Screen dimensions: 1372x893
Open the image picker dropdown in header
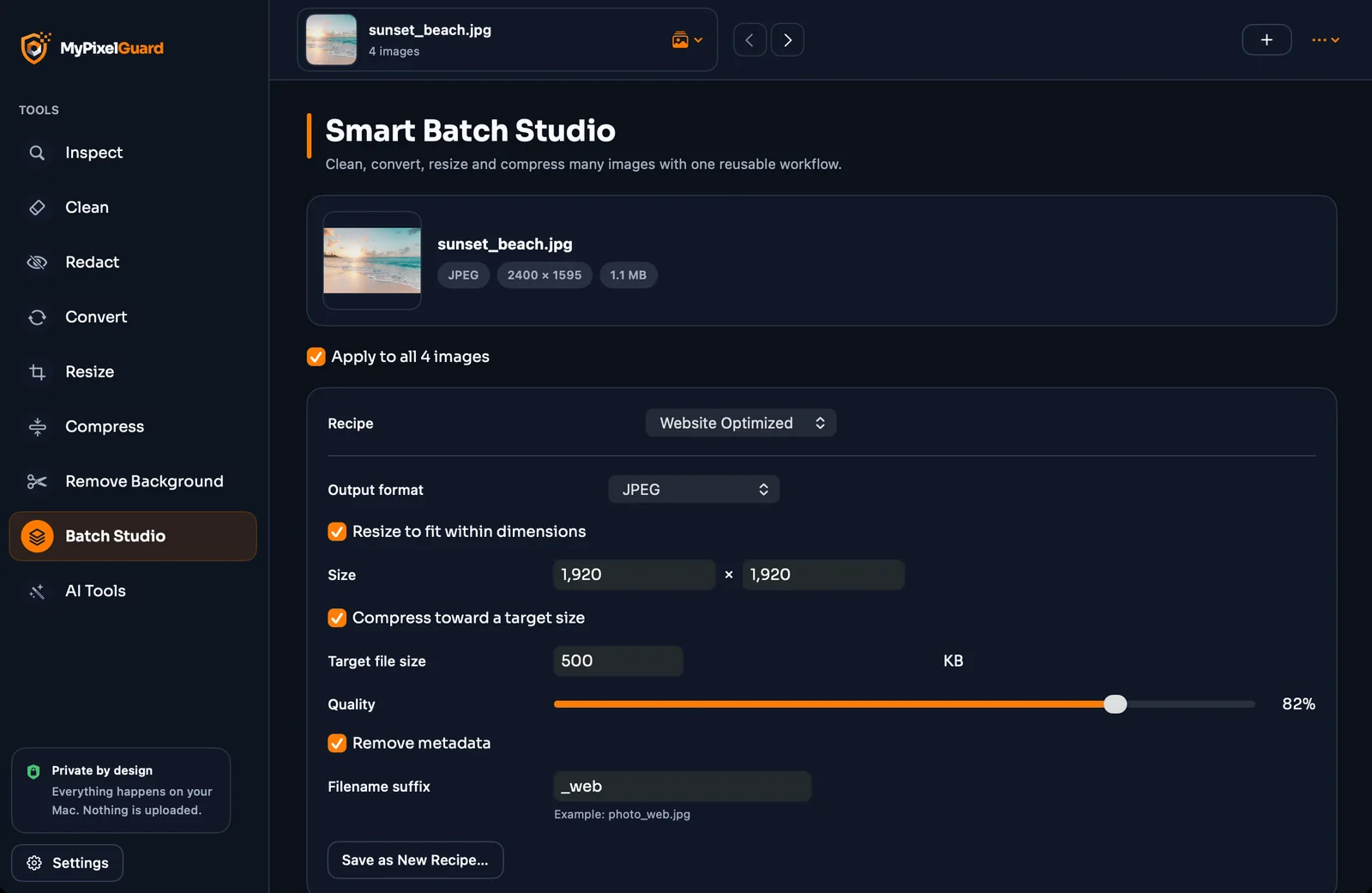[687, 40]
